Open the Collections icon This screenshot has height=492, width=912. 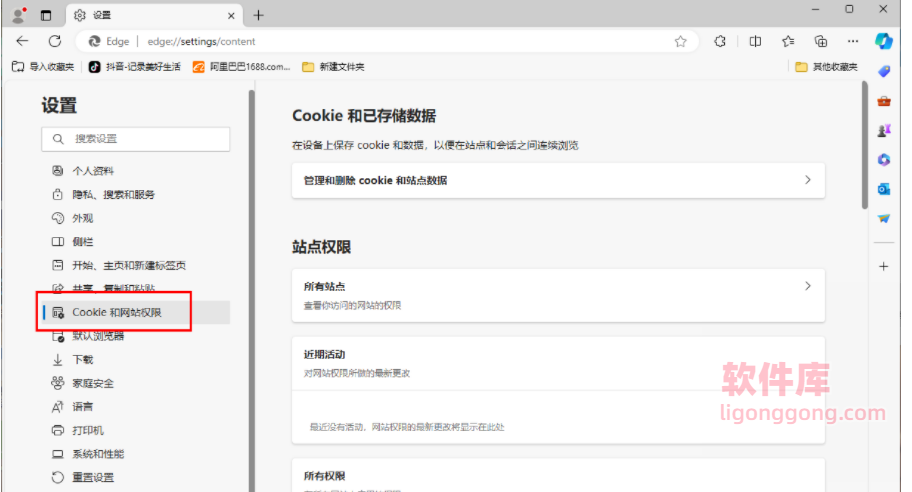[x=821, y=41]
